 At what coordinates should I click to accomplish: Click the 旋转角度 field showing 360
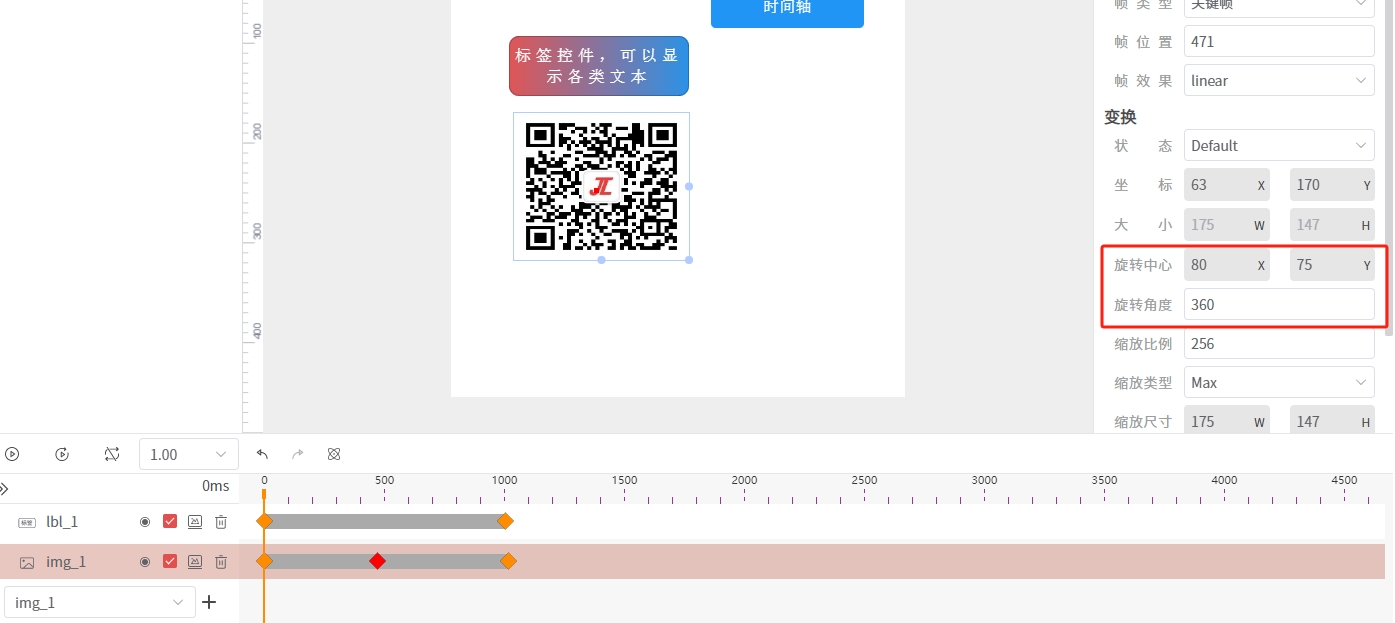(1279, 305)
